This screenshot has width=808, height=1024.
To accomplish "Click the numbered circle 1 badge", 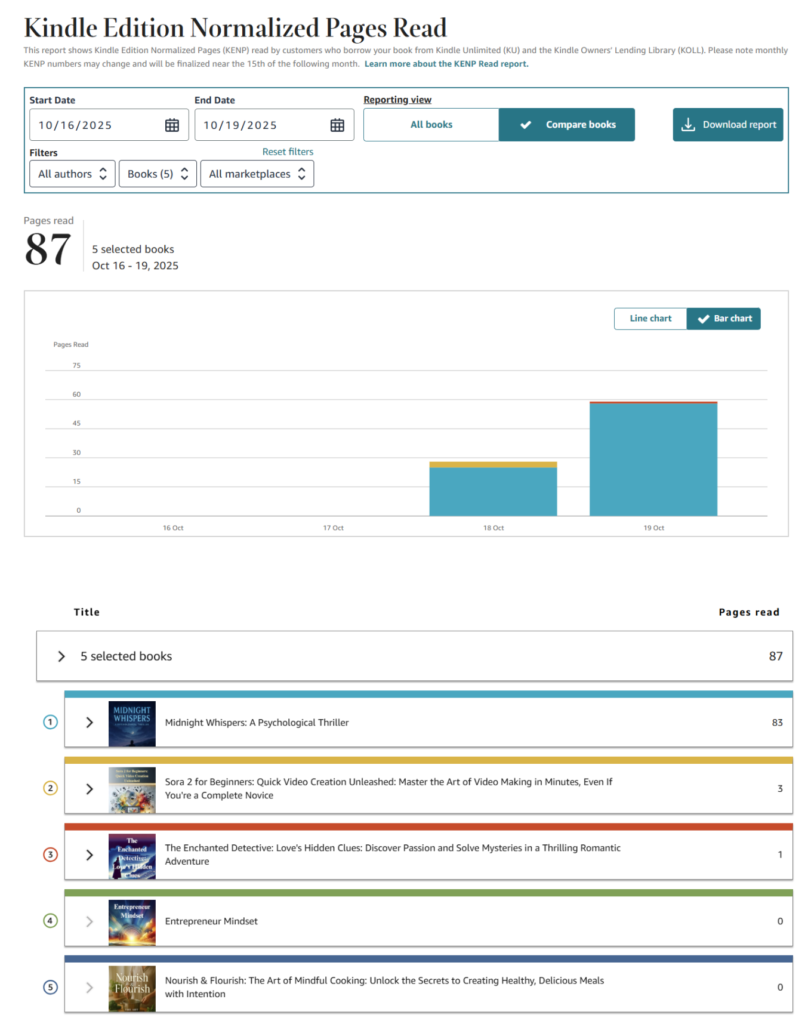I will 51,722.
